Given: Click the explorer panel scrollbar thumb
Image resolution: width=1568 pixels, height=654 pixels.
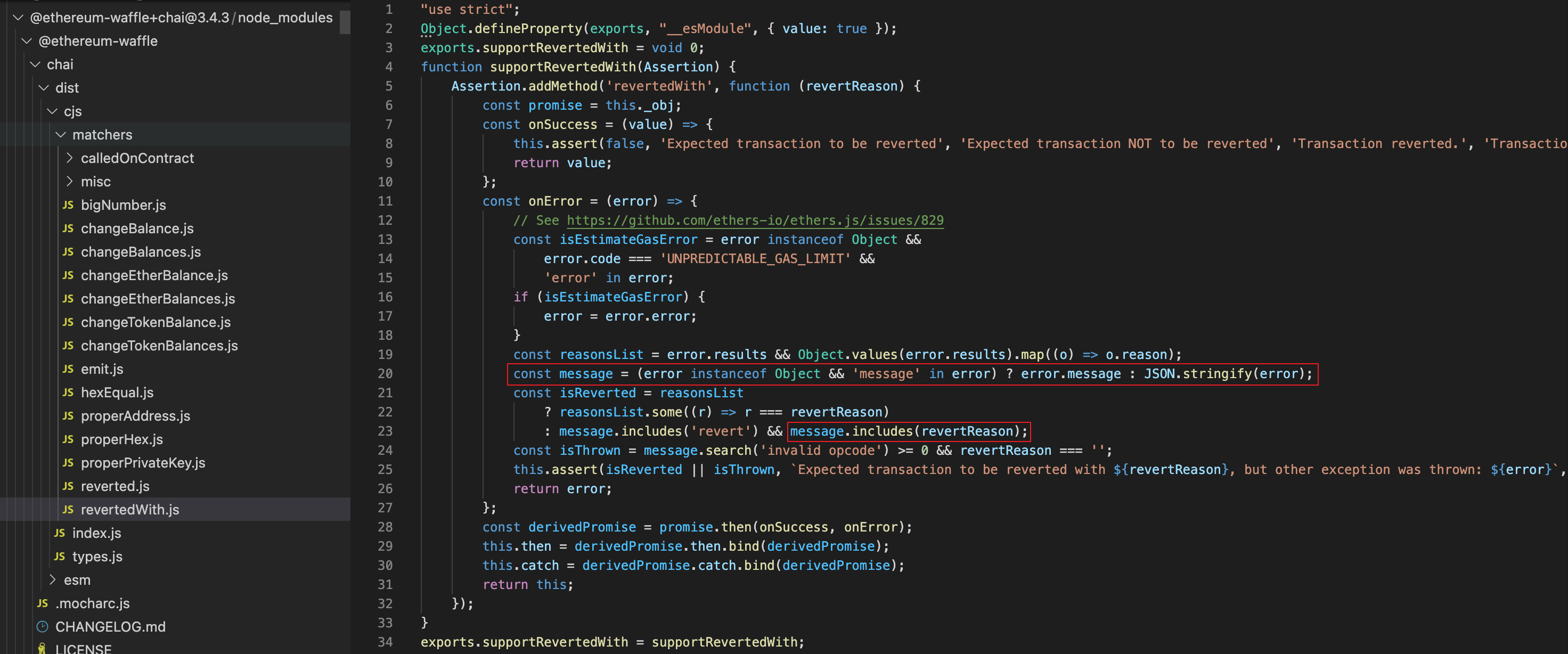Looking at the screenshot, I should 345,21.
